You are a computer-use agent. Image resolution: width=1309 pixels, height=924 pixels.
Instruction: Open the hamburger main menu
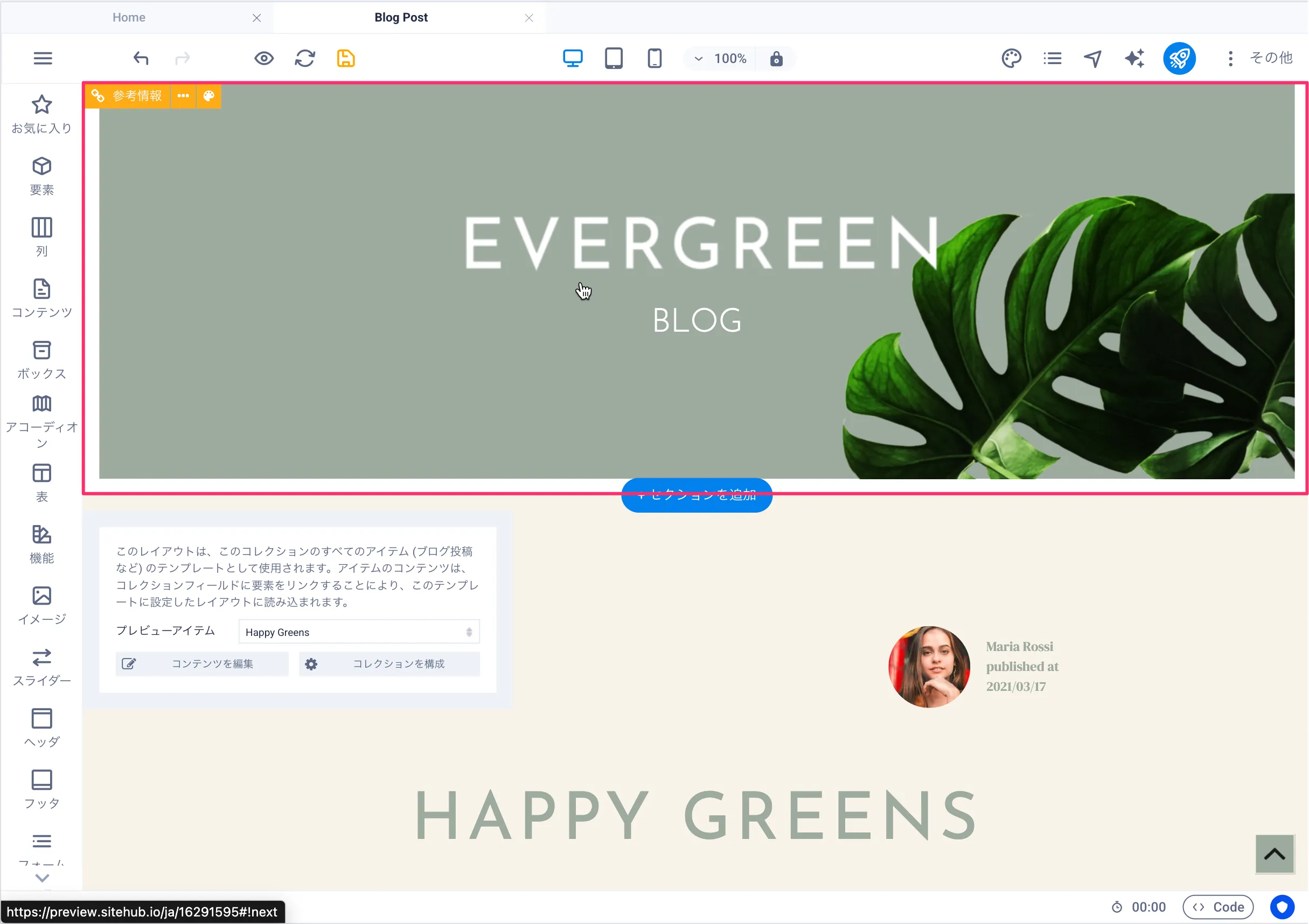pyautogui.click(x=43, y=58)
